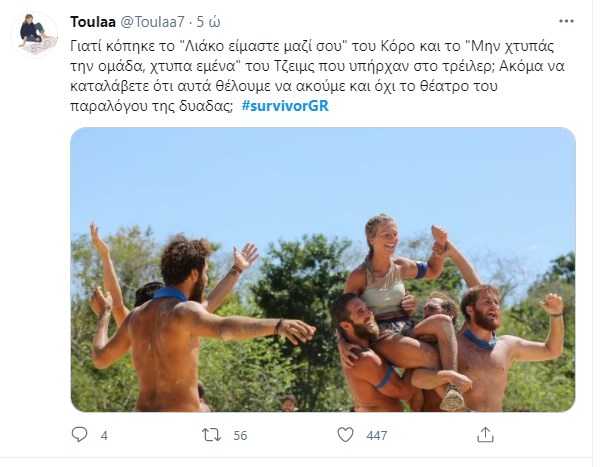614x467 pixels.
Task: Open the share icon menu
Action: click(485, 436)
